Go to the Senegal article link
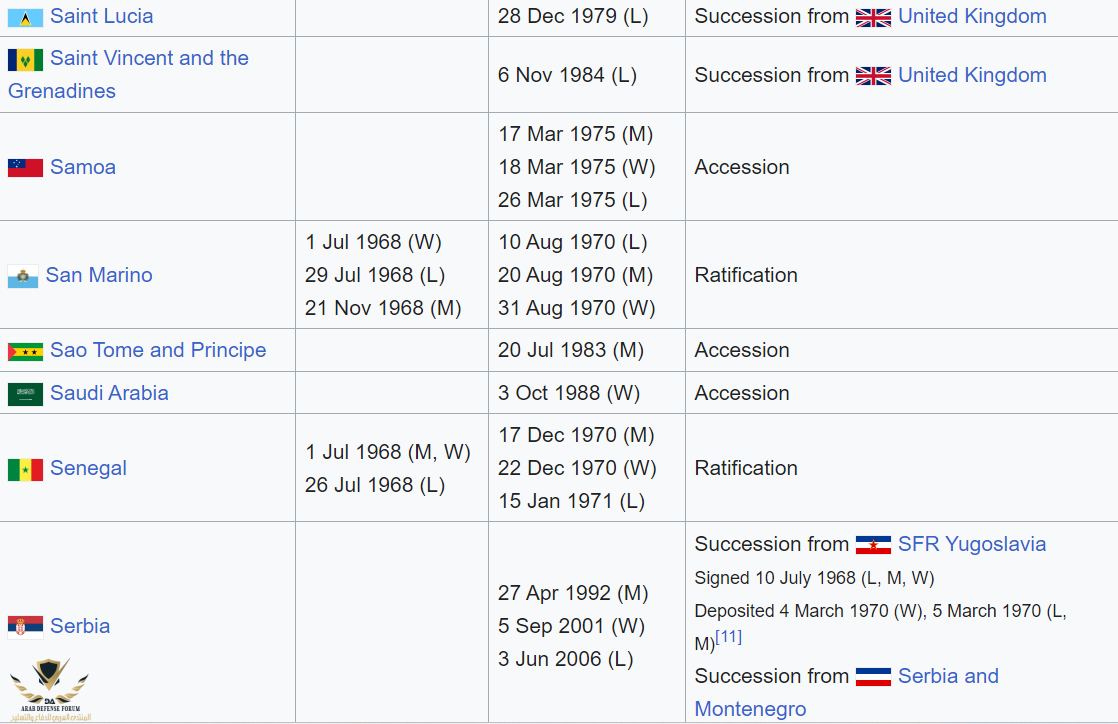 tap(88, 468)
